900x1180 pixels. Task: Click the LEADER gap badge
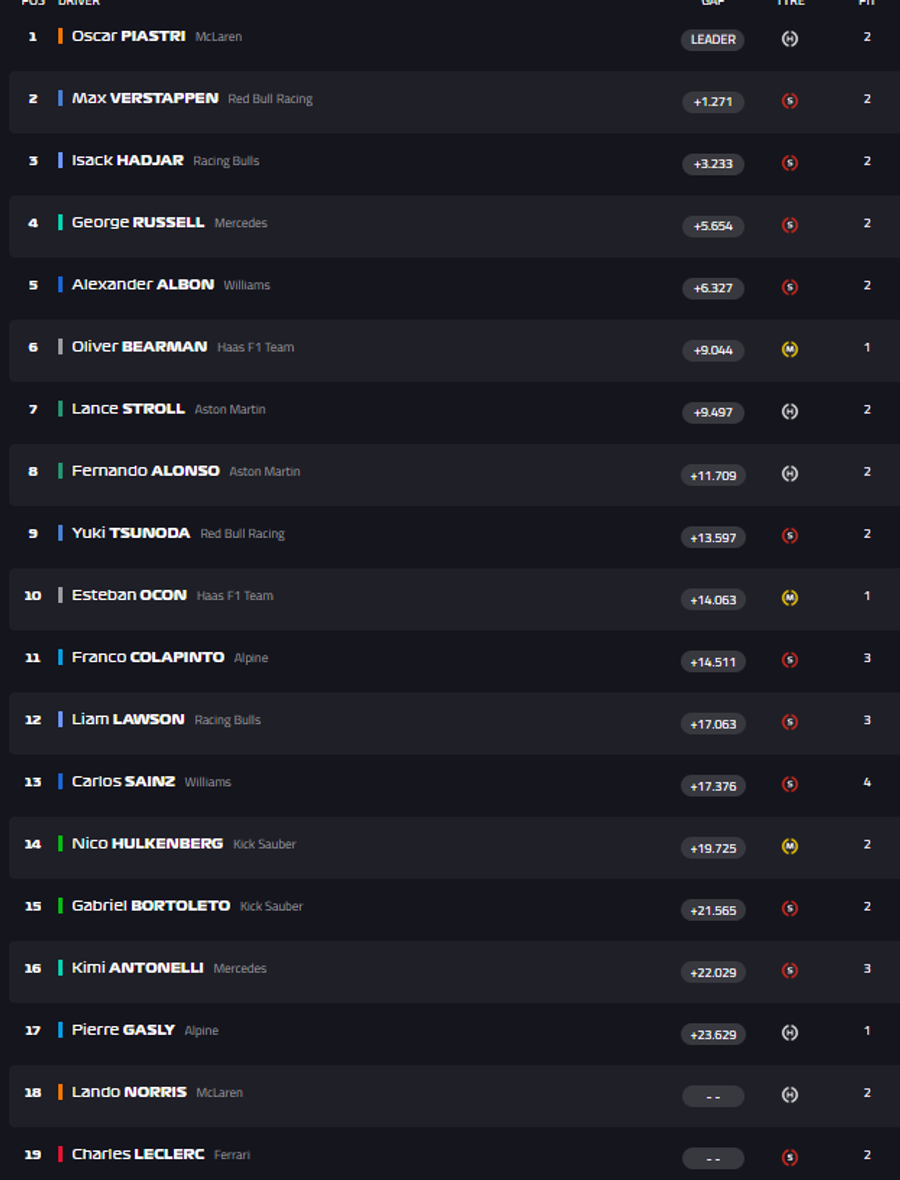pyautogui.click(x=713, y=40)
